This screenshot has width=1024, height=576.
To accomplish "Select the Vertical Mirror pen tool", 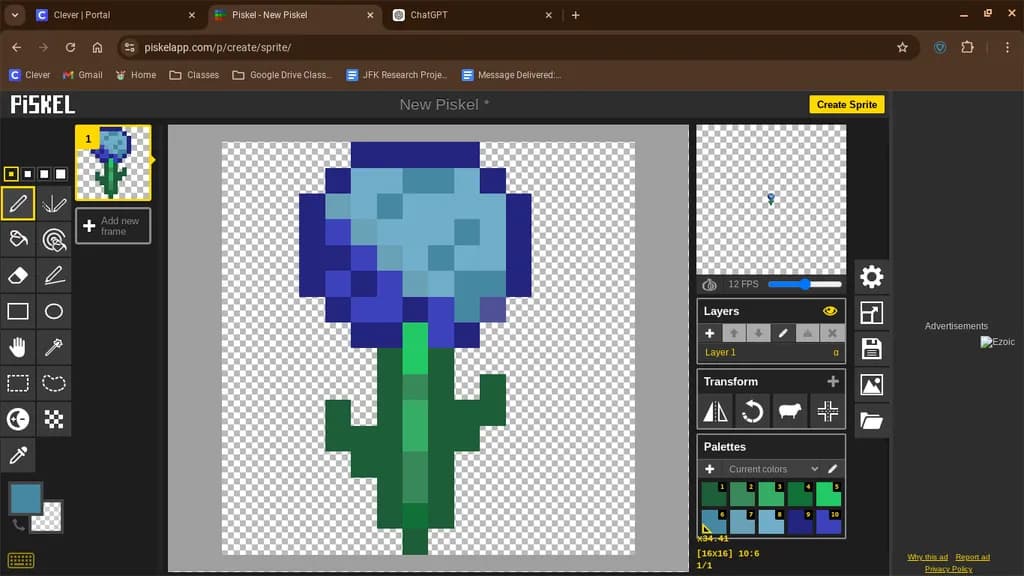I will pos(54,204).
